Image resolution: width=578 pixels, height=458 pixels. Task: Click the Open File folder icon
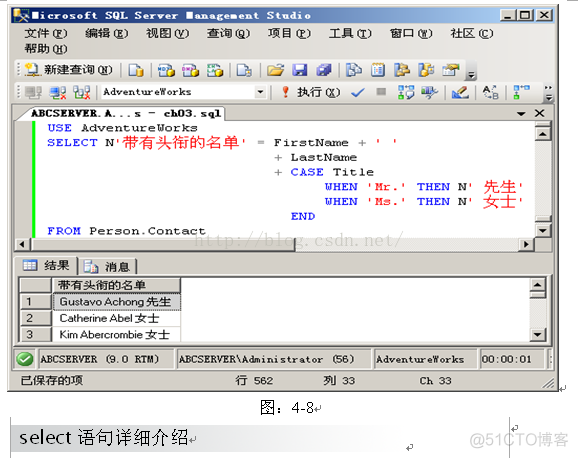point(275,70)
